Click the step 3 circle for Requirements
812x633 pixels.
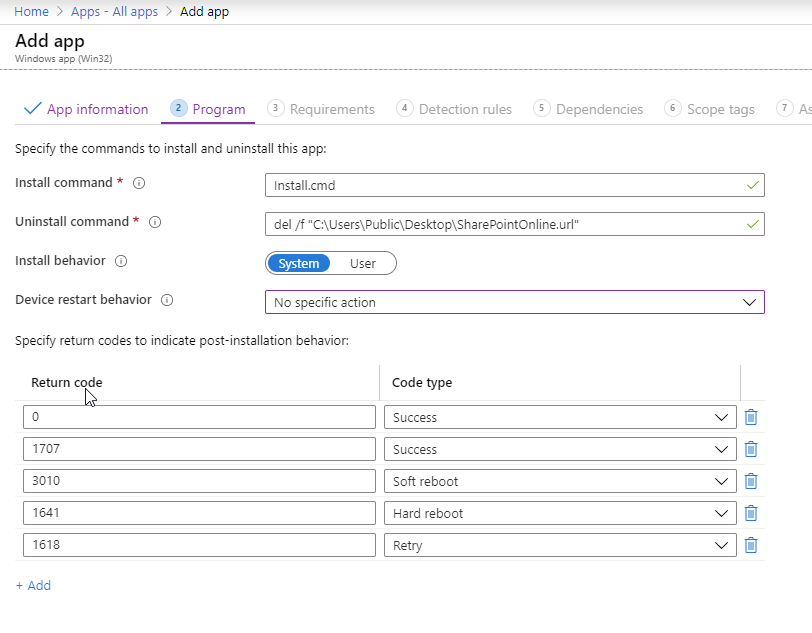click(276, 108)
